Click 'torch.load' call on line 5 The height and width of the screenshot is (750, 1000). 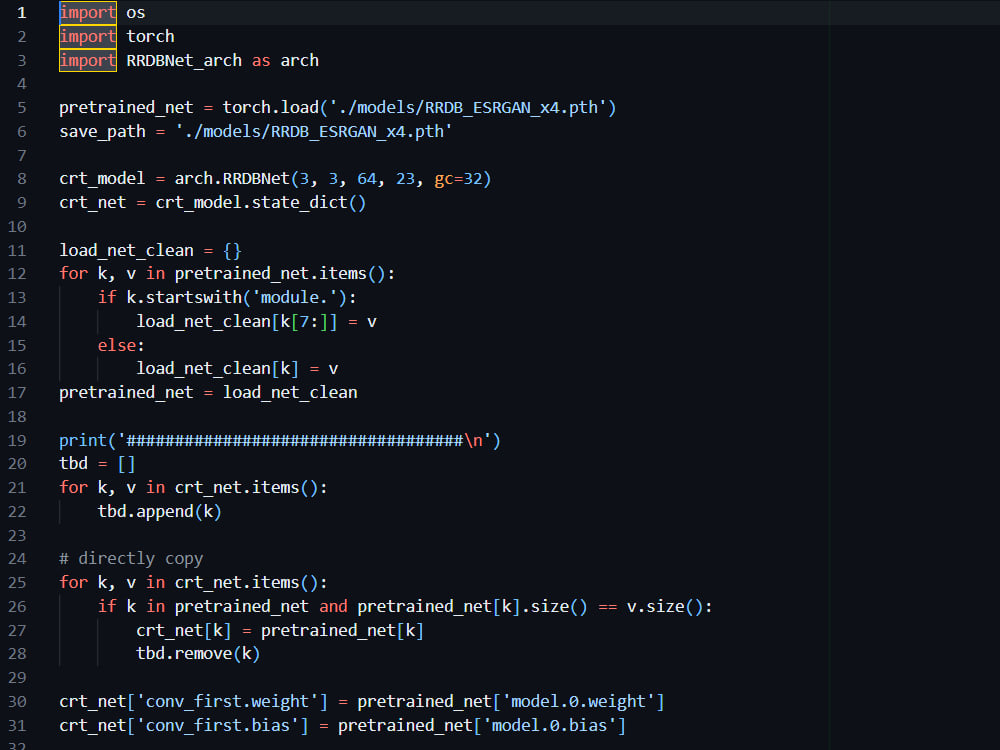[270, 107]
